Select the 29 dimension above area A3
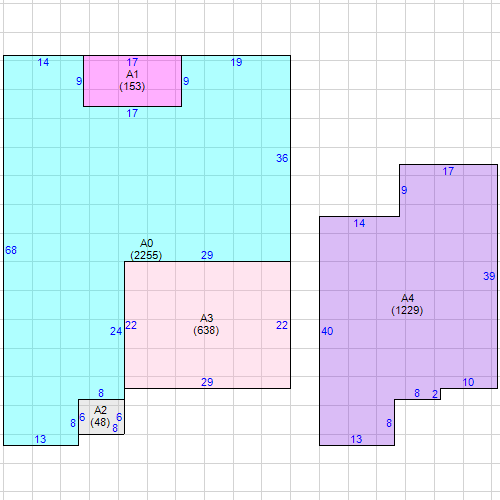The image size is (500, 500). 207,255
